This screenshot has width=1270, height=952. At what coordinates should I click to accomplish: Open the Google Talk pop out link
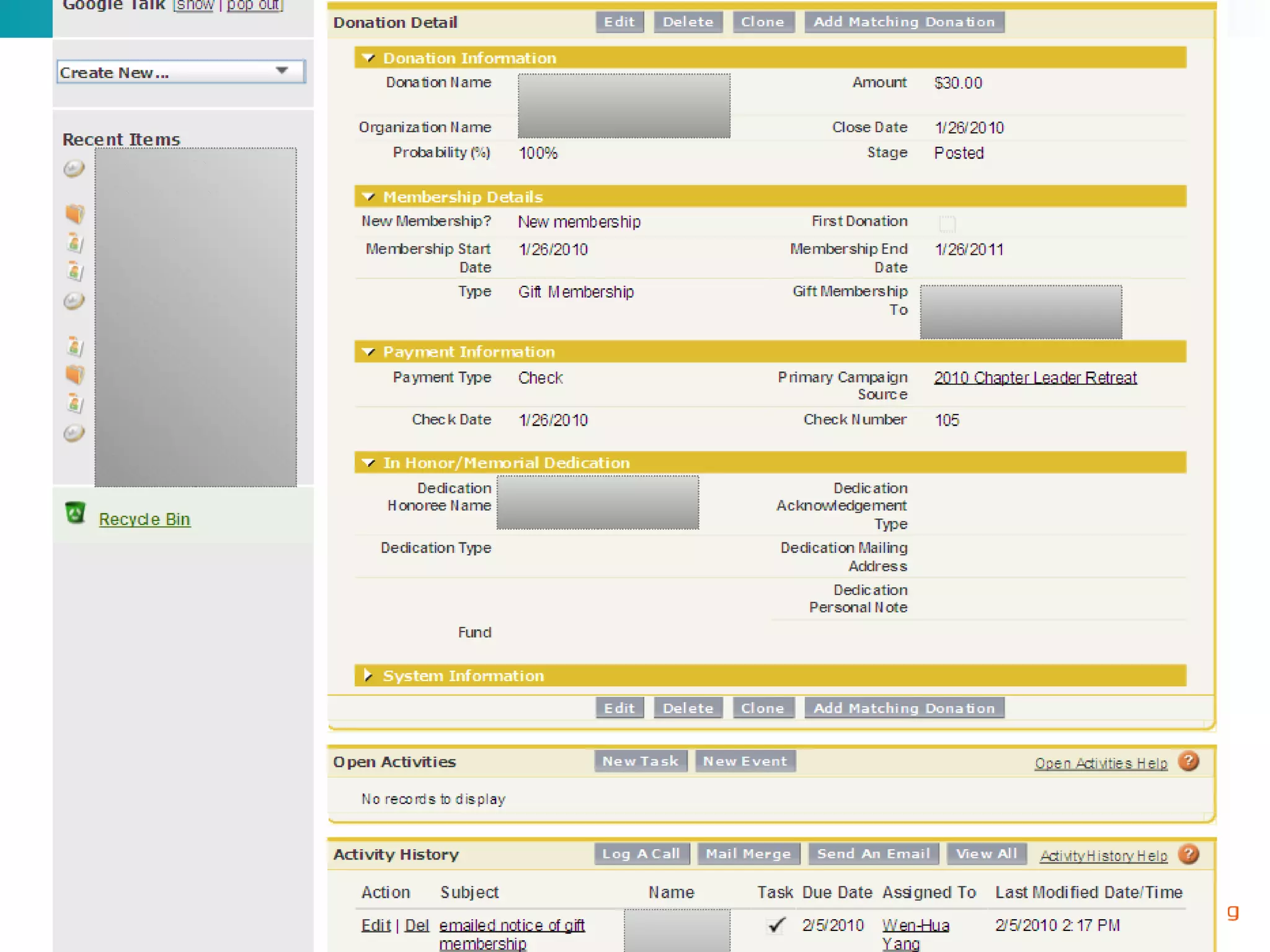254,5
